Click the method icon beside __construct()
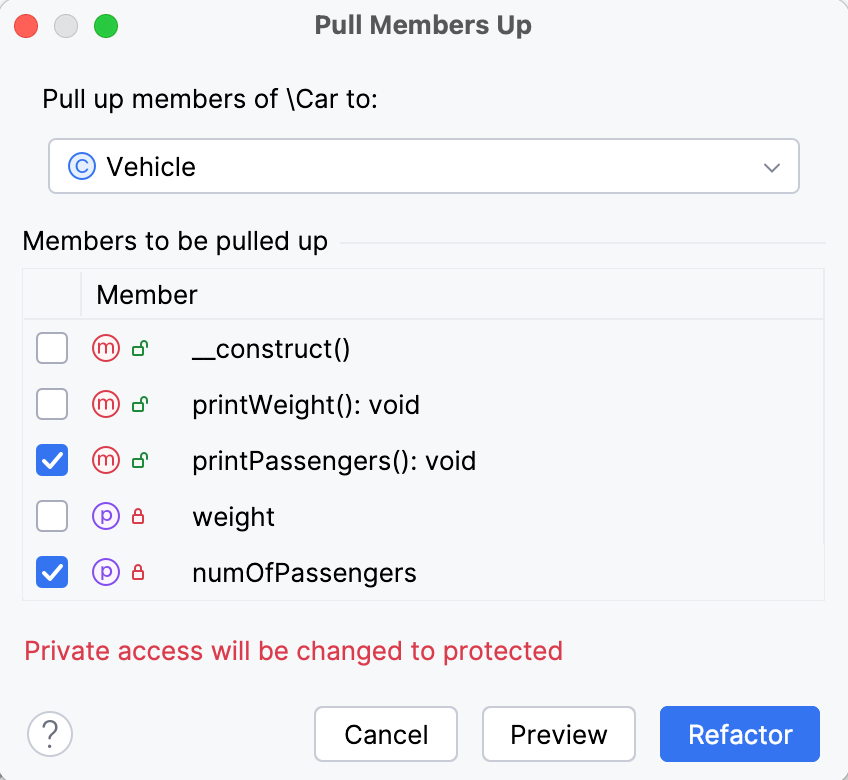 (x=105, y=348)
